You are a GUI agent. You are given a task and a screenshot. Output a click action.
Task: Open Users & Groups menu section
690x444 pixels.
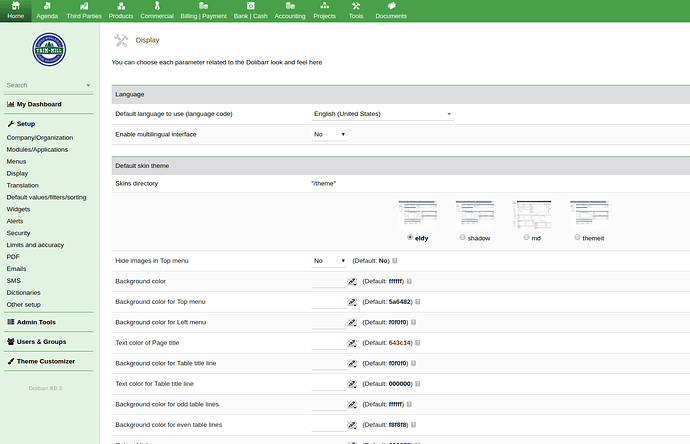click(37, 341)
